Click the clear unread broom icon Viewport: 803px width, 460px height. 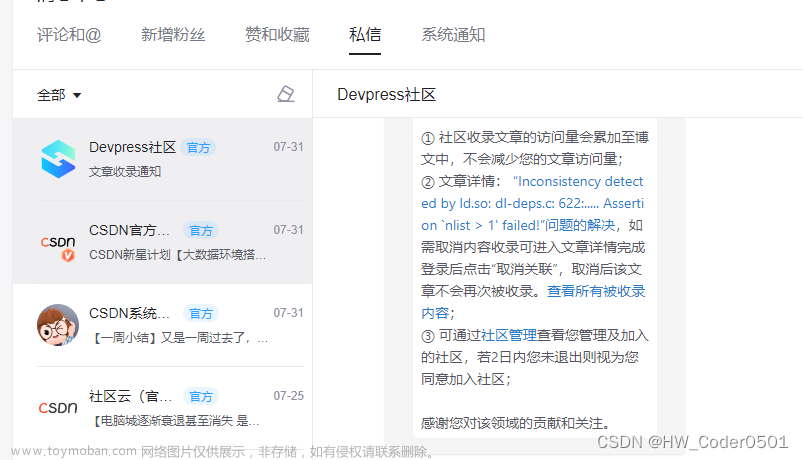[285, 94]
